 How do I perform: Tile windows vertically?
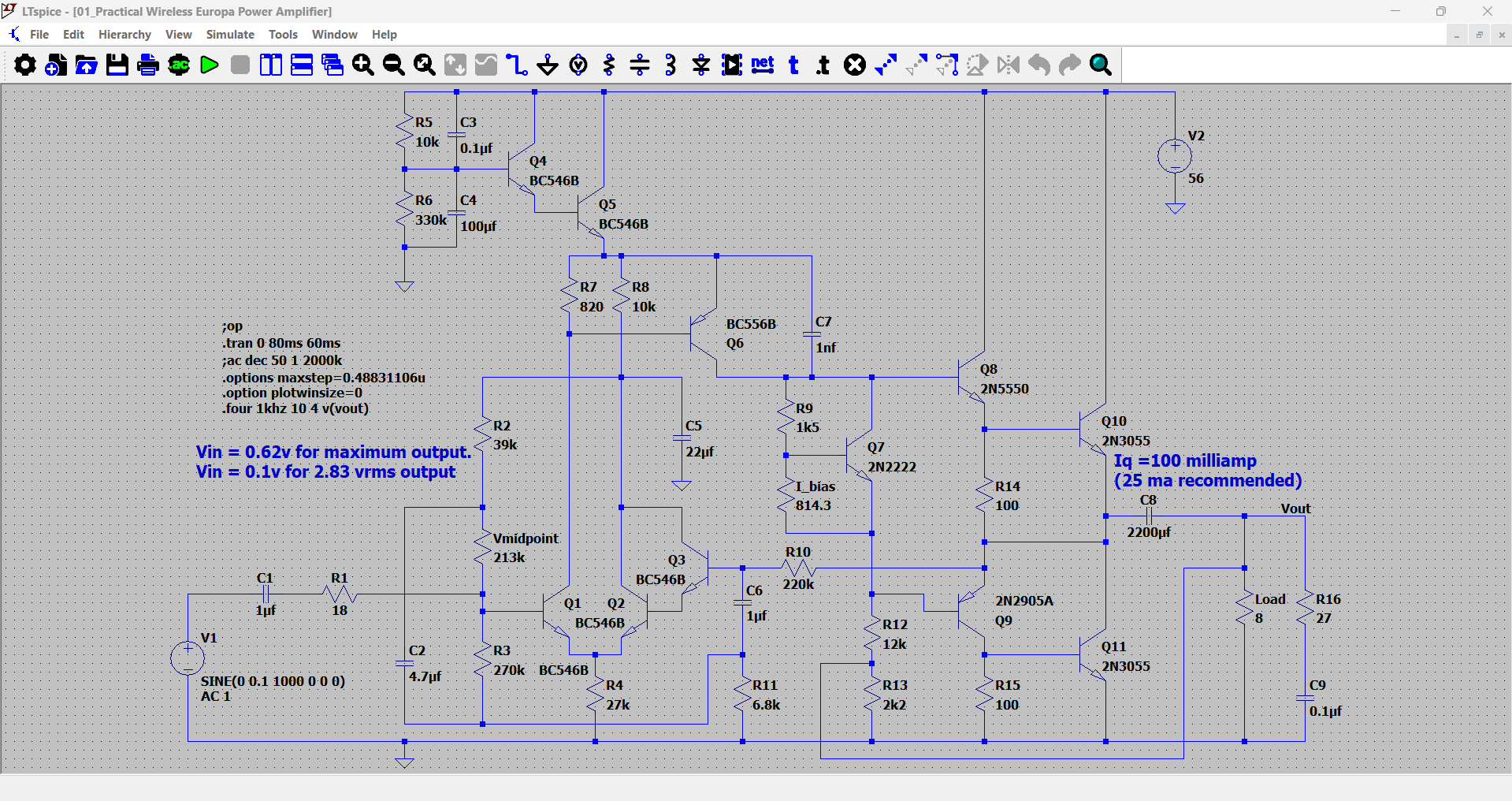click(271, 65)
